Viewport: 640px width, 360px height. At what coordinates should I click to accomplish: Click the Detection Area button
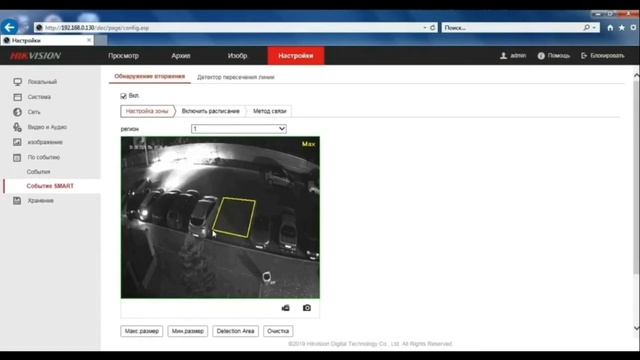coord(236,331)
